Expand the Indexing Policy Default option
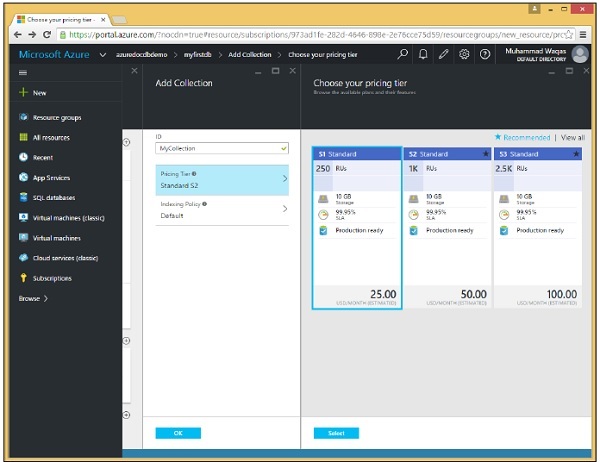The width and height of the screenshot is (600, 462). (x=223, y=209)
